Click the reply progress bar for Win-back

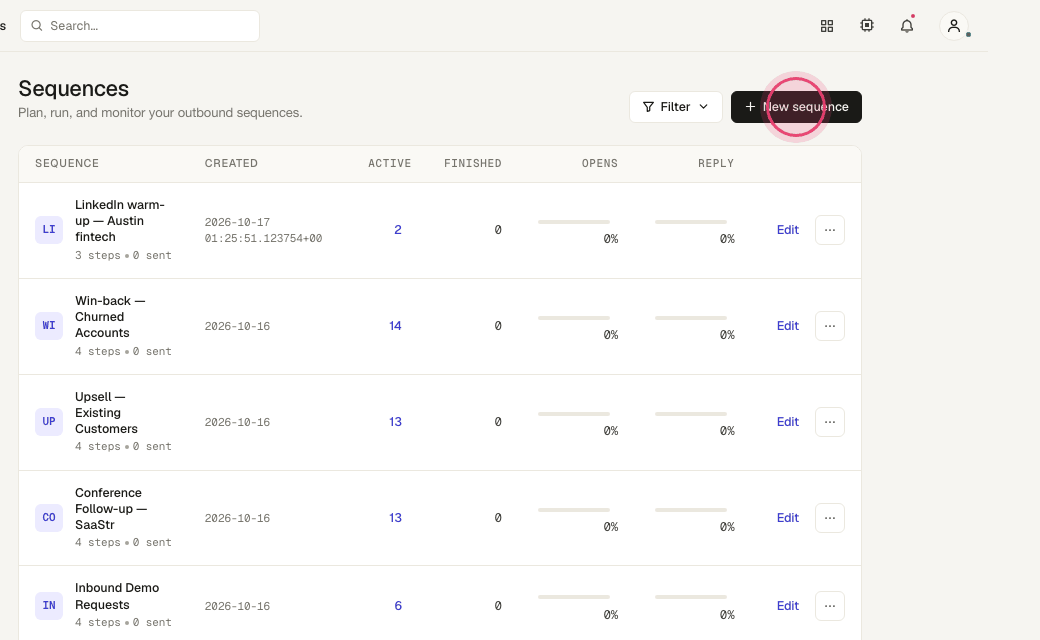(x=690, y=318)
